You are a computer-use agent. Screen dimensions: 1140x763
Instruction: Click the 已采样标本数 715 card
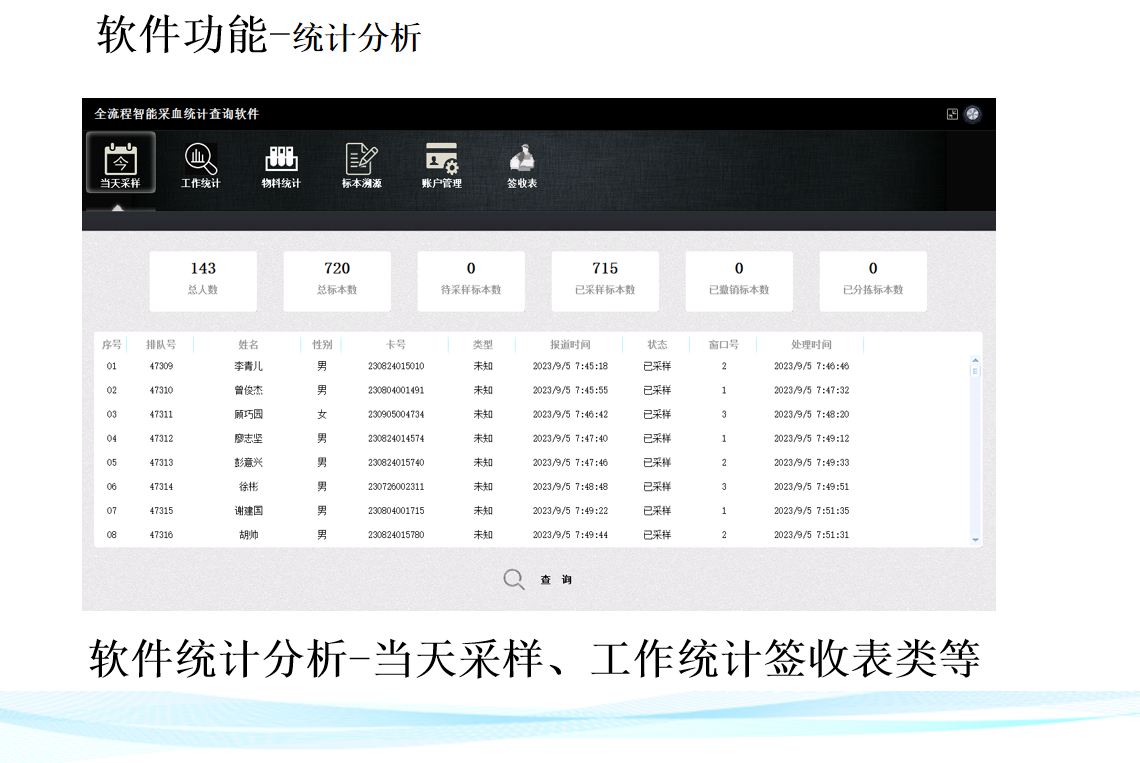(605, 279)
